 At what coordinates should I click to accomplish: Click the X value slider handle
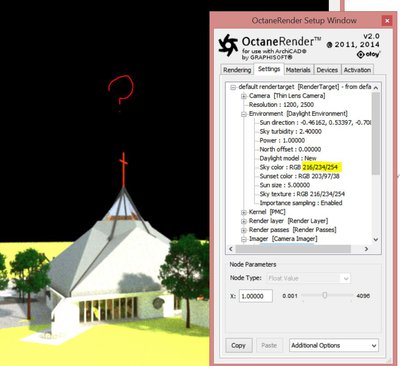click(325, 295)
